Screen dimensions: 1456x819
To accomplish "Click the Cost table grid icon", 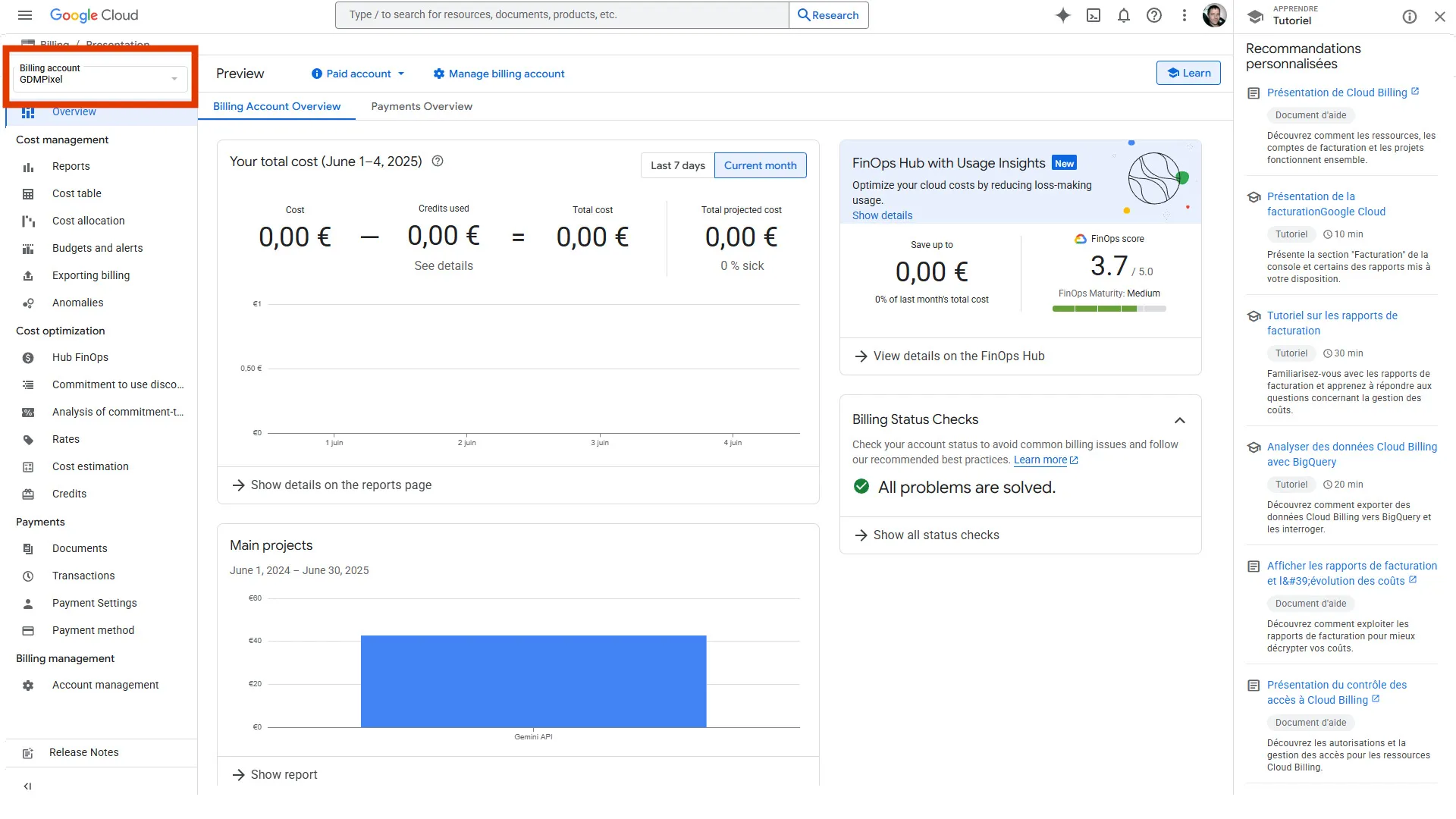I will tap(28, 194).
